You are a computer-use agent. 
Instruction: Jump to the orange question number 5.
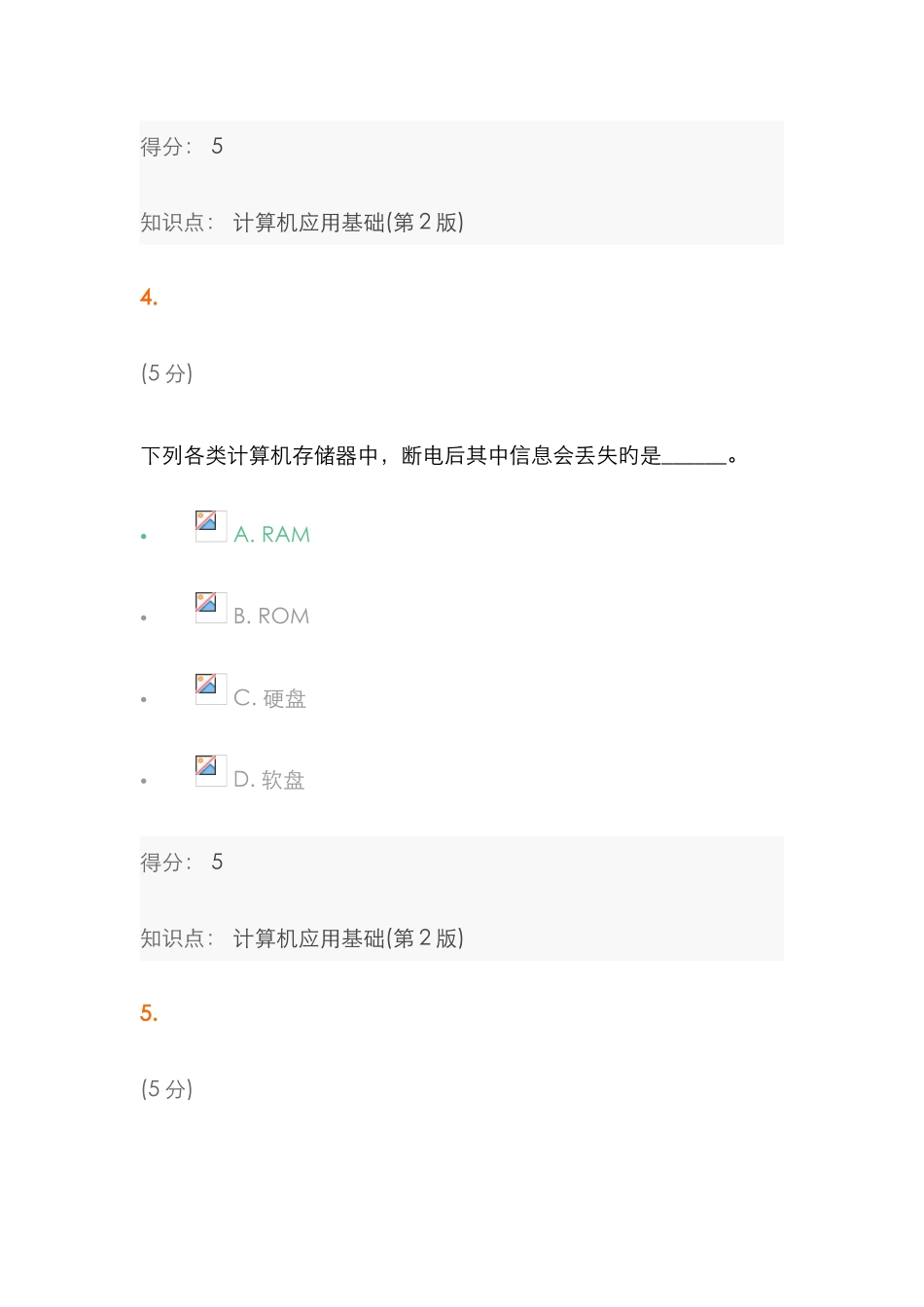[x=149, y=1014]
